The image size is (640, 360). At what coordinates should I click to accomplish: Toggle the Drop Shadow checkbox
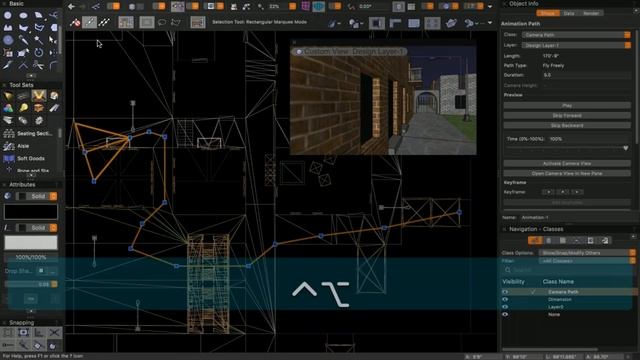(x=41, y=271)
